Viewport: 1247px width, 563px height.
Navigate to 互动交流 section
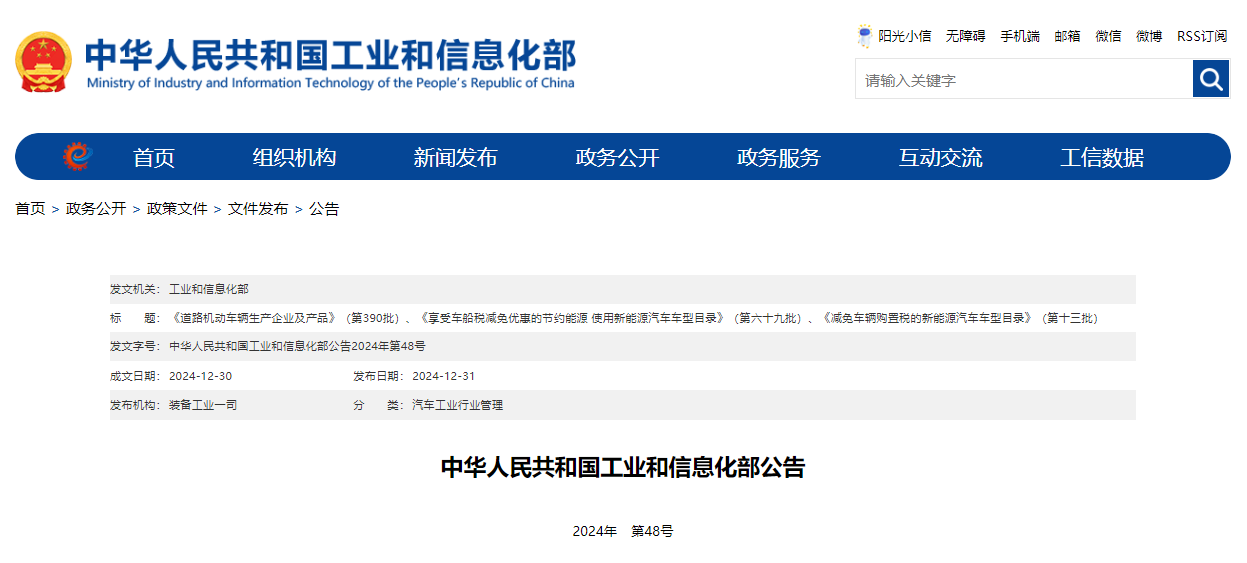tap(940, 158)
